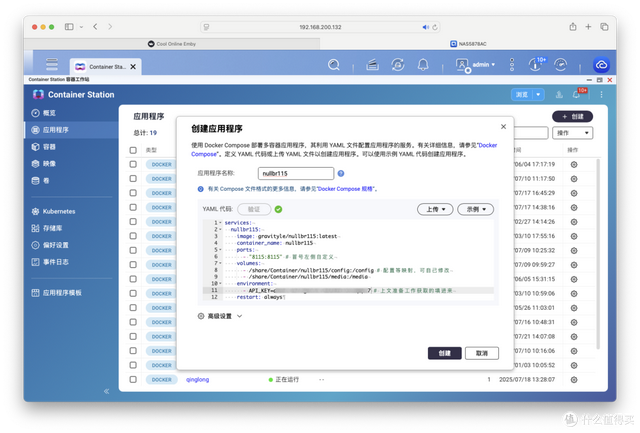This screenshot has height=433, width=640.
Task: Click the import icon in Container Station header
Action: click(559, 95)
